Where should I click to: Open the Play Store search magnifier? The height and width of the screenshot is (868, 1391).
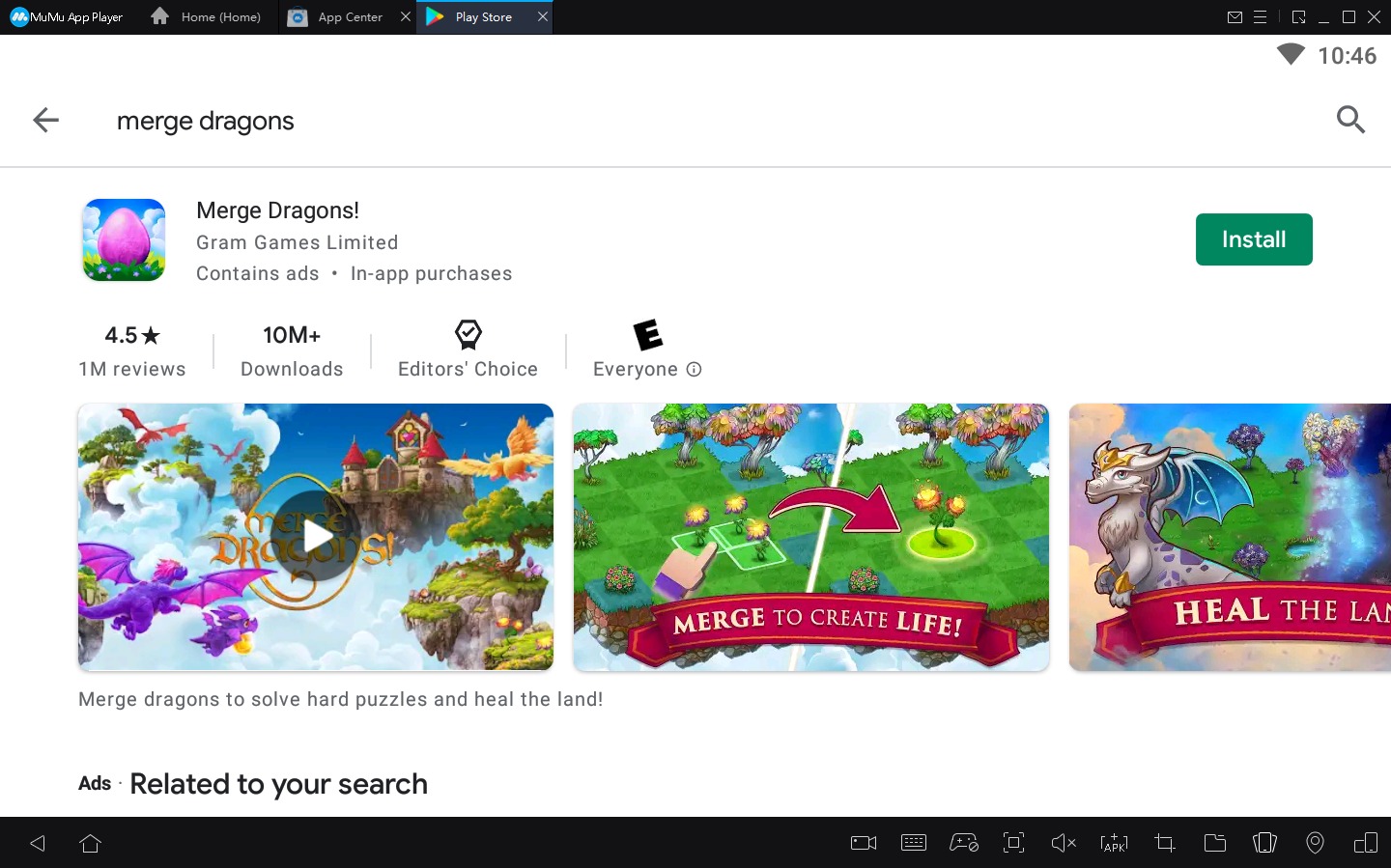click(x=1350, y=120)
